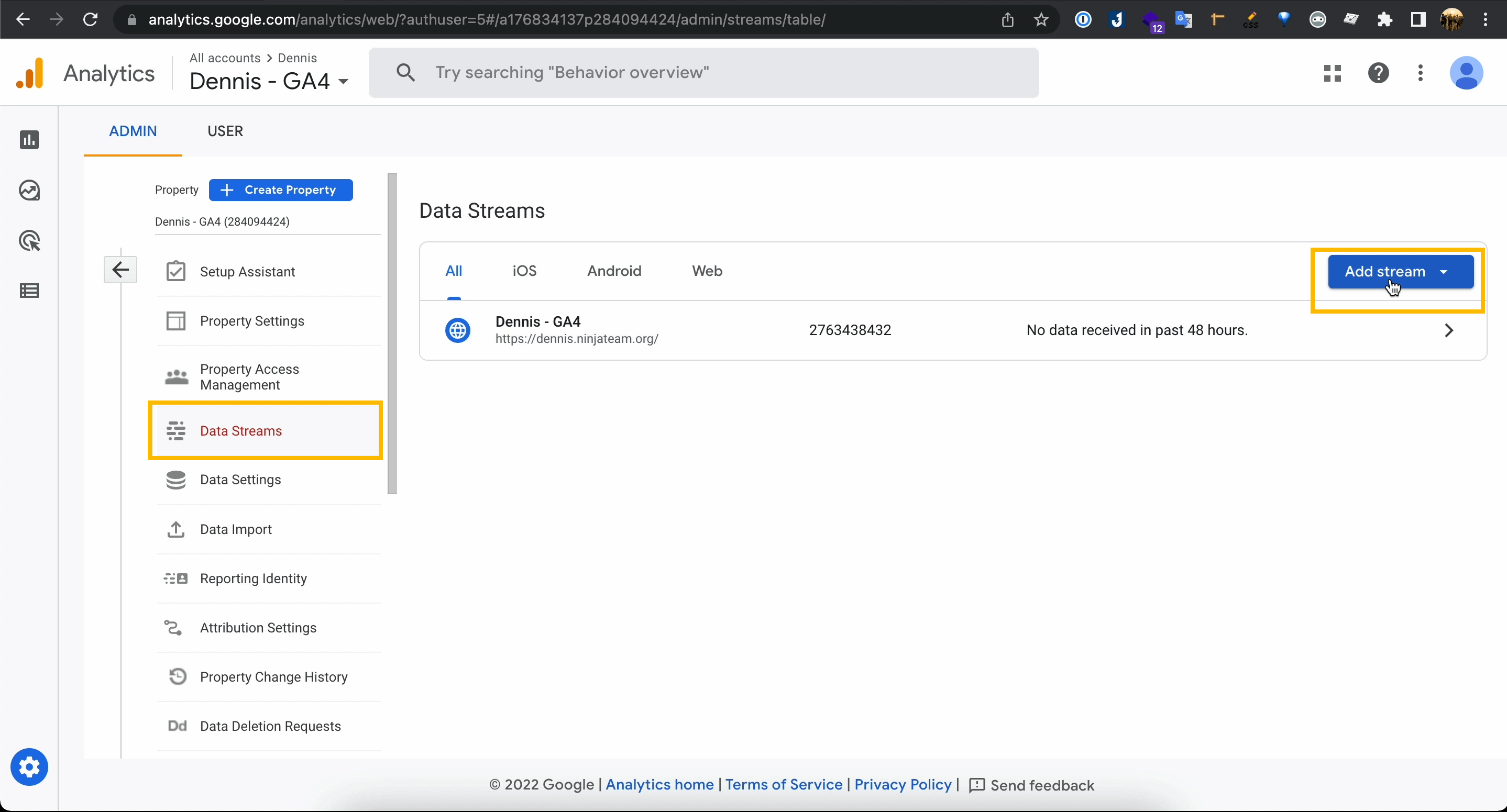The image size is (1507, 812).
Task: Click the Property Change History clock icon
Action: pos(177,676)
